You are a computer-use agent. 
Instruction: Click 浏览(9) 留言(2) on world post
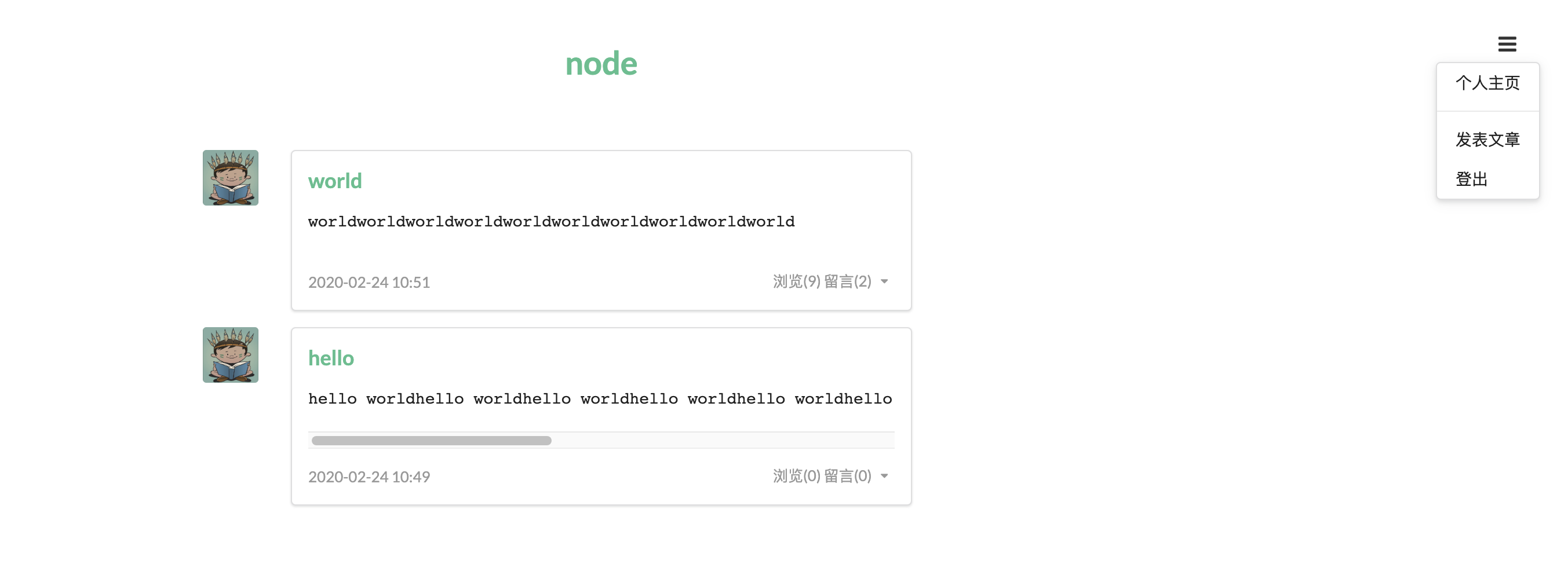coord(822,281)
